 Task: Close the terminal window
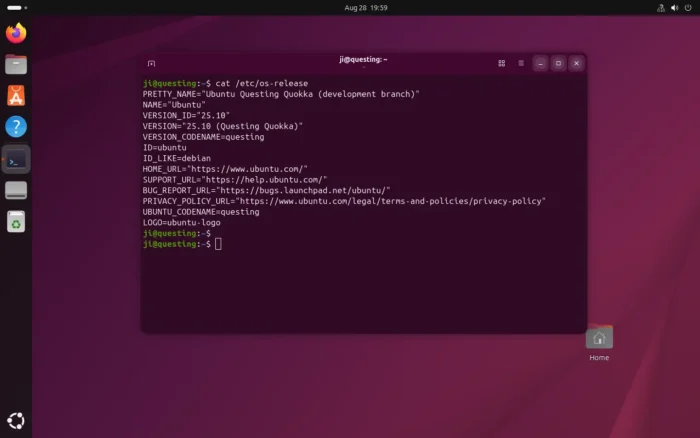(x=576, y=63)
